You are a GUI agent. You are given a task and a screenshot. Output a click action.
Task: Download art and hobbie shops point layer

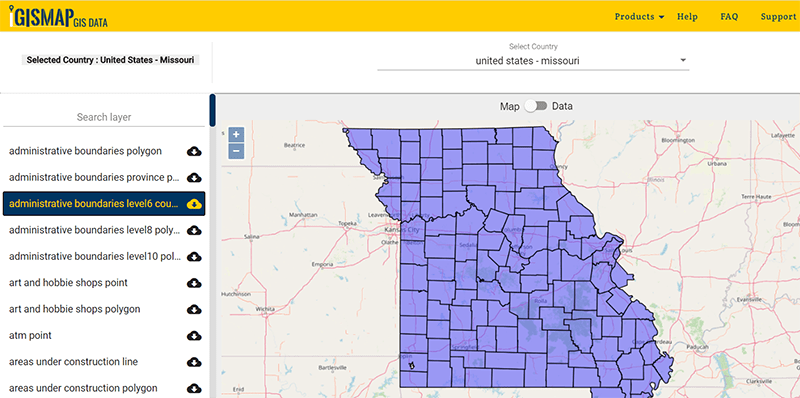point(194,283)
